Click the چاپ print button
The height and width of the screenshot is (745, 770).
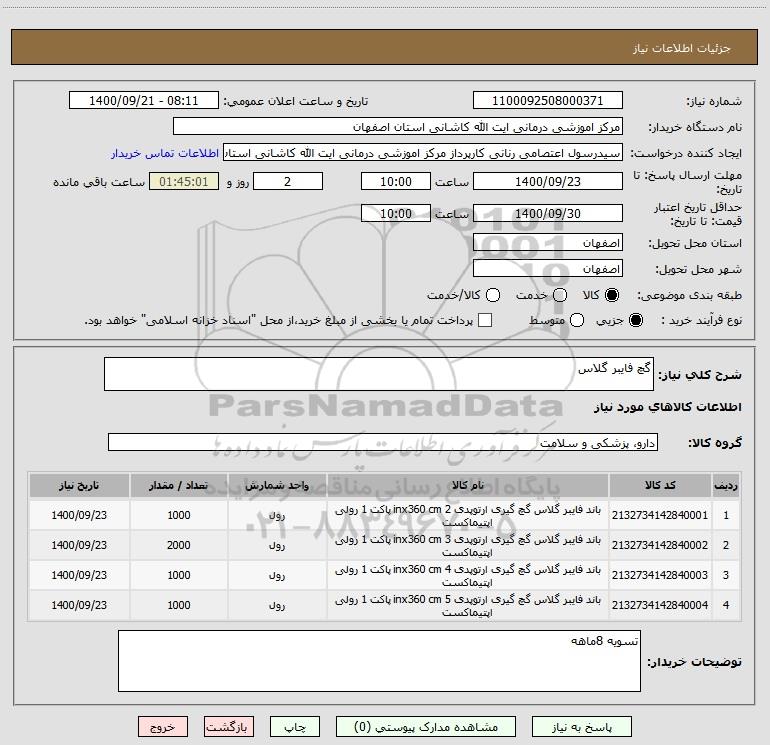point(295,727)
